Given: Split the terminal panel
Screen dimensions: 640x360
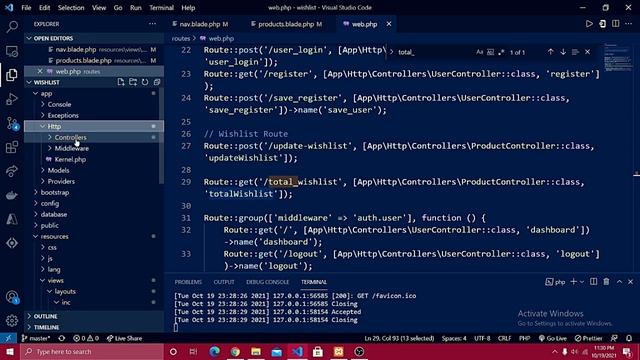Looking at the screenshot, I should [593, 282].
